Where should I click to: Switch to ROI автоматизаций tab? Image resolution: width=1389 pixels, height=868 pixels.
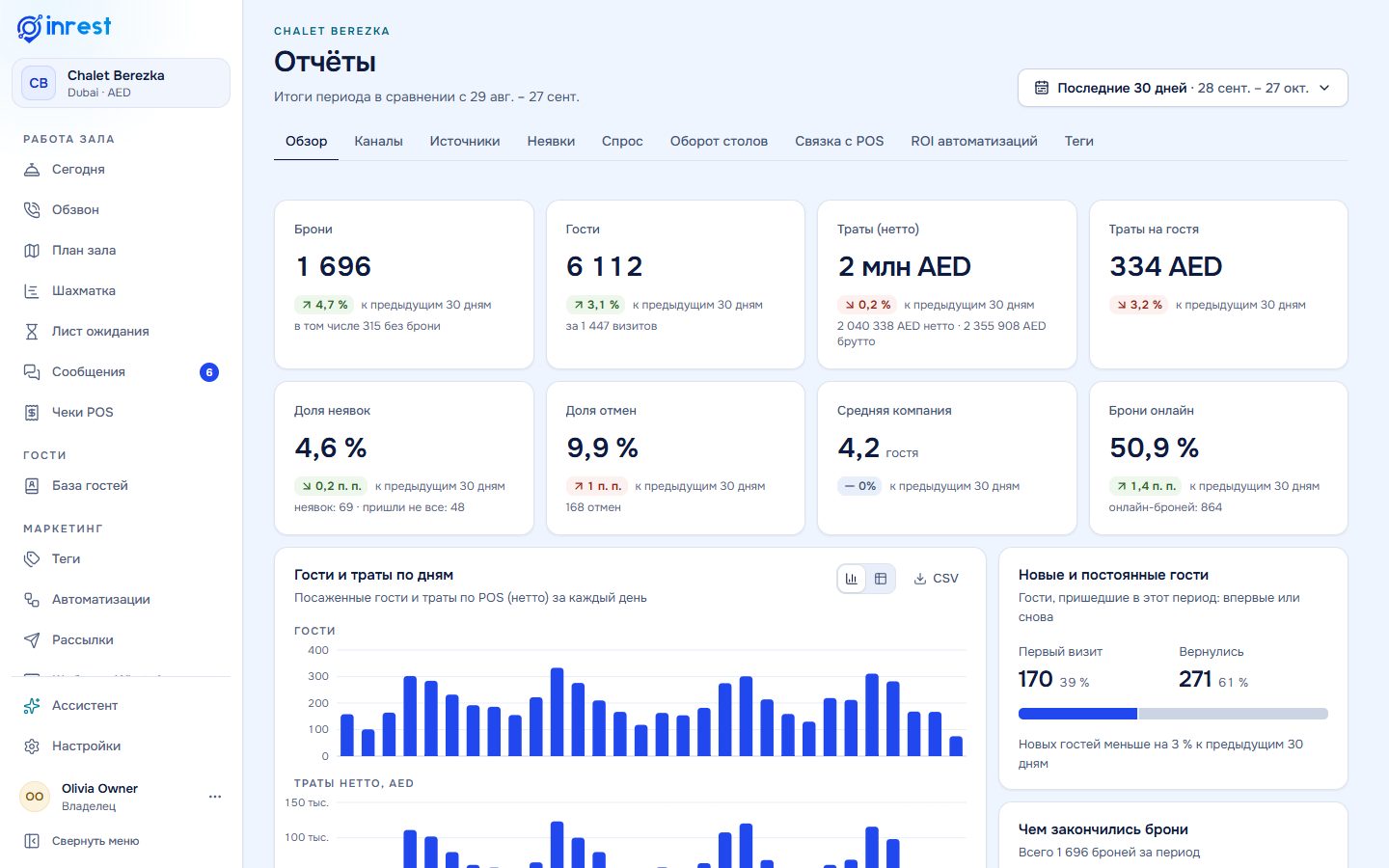[974, 141]
